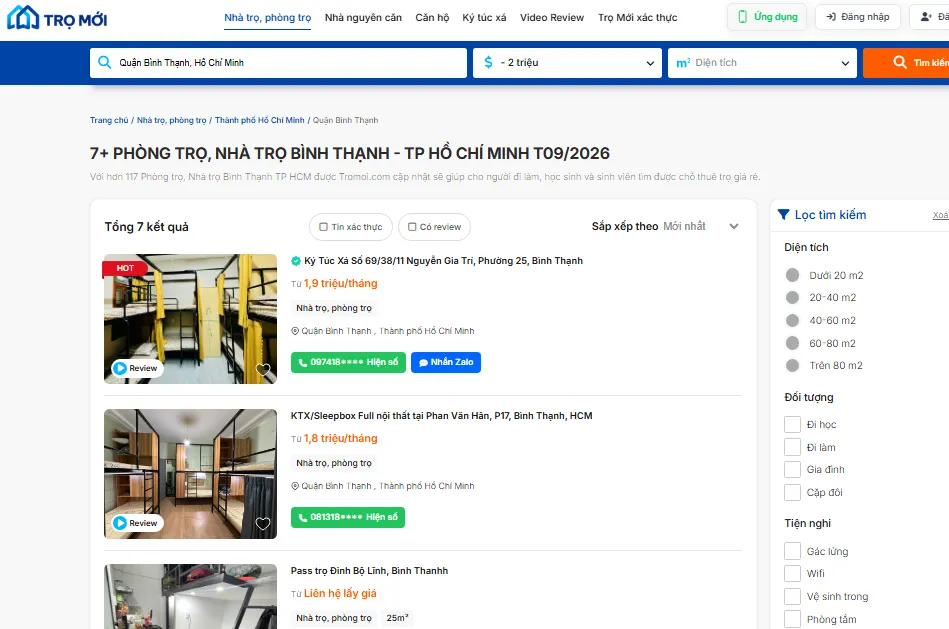Image resolution: width=949 pixels, height=629 pixels.
Task: Check the Gác lửng amenity checkbox
Action: (x=792, y=551)
